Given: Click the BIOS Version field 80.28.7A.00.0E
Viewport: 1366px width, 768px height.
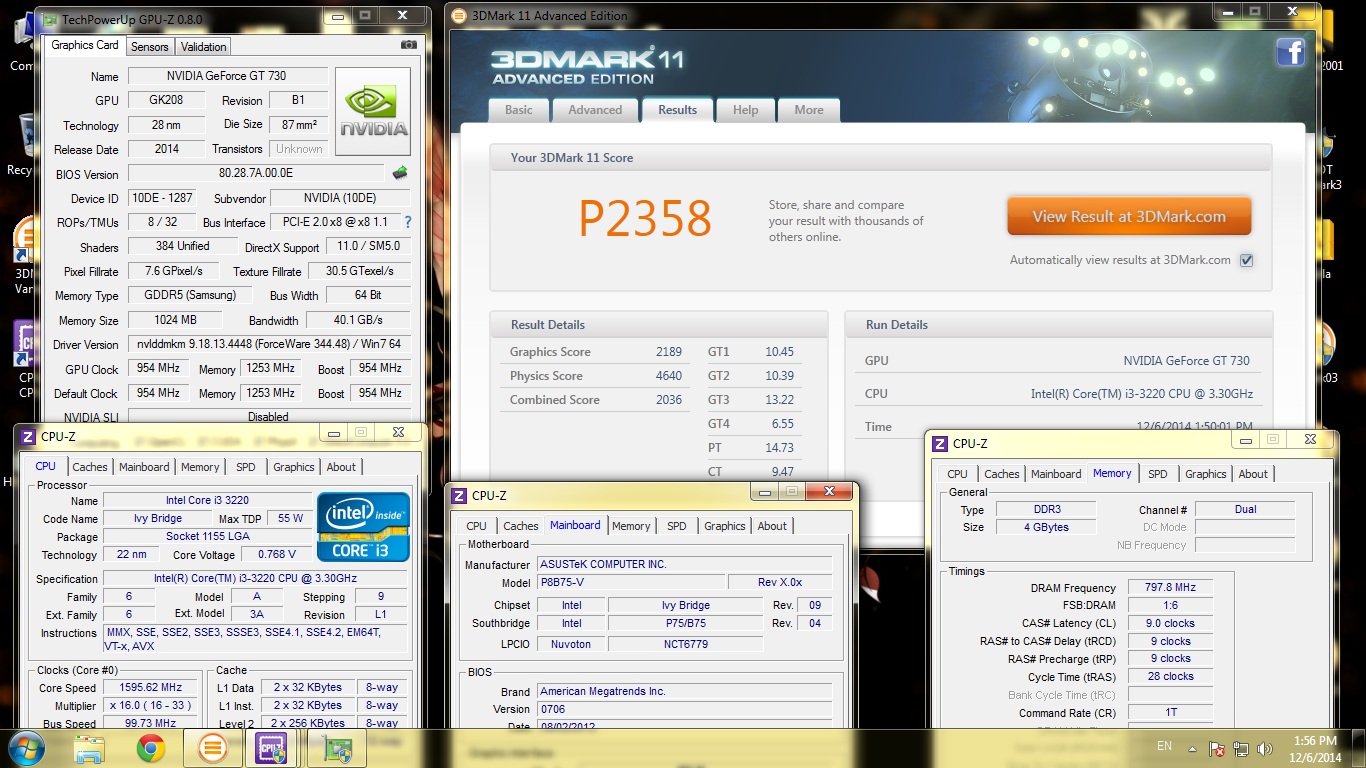Looking at the screenshot, I should [x=256, y=174].
